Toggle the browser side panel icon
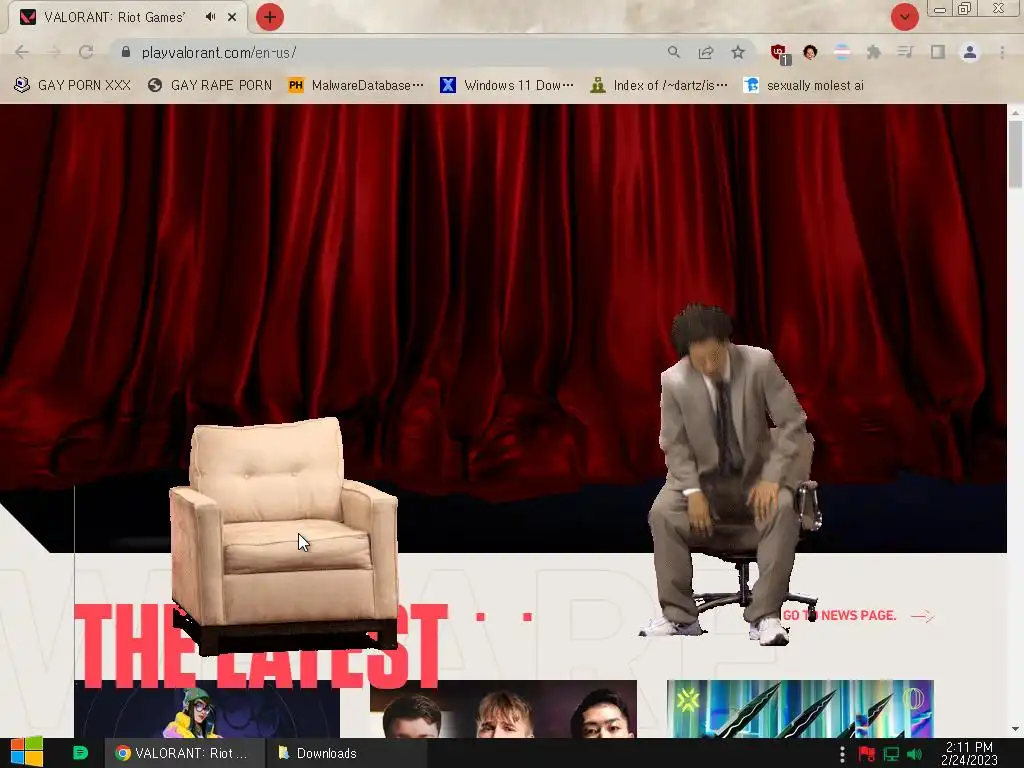 tap(938, 52)
